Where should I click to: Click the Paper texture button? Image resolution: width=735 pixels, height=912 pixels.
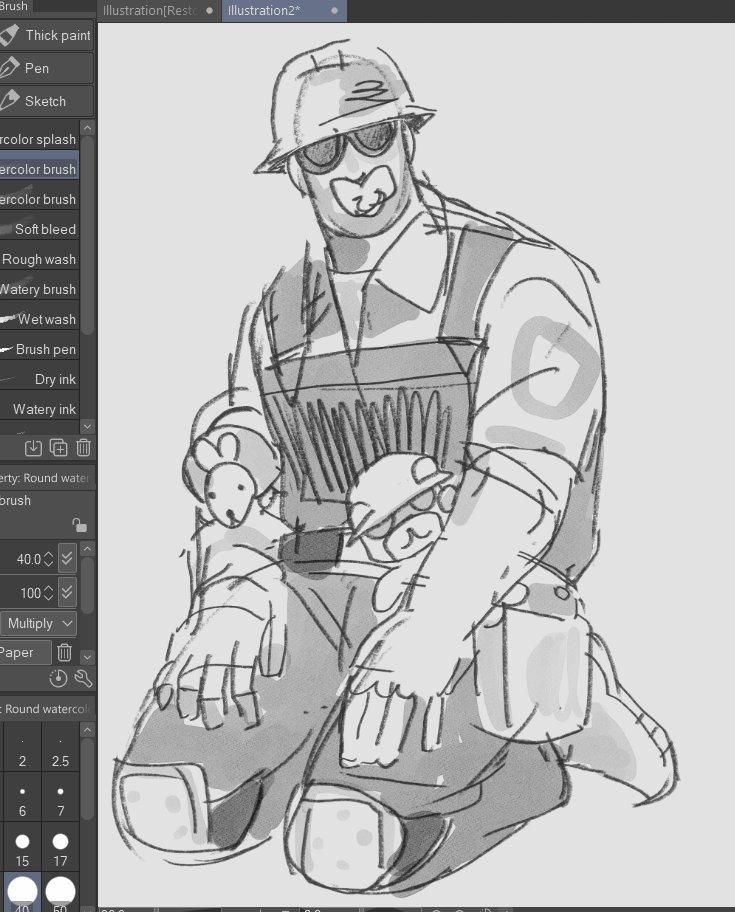click(25, 653)
